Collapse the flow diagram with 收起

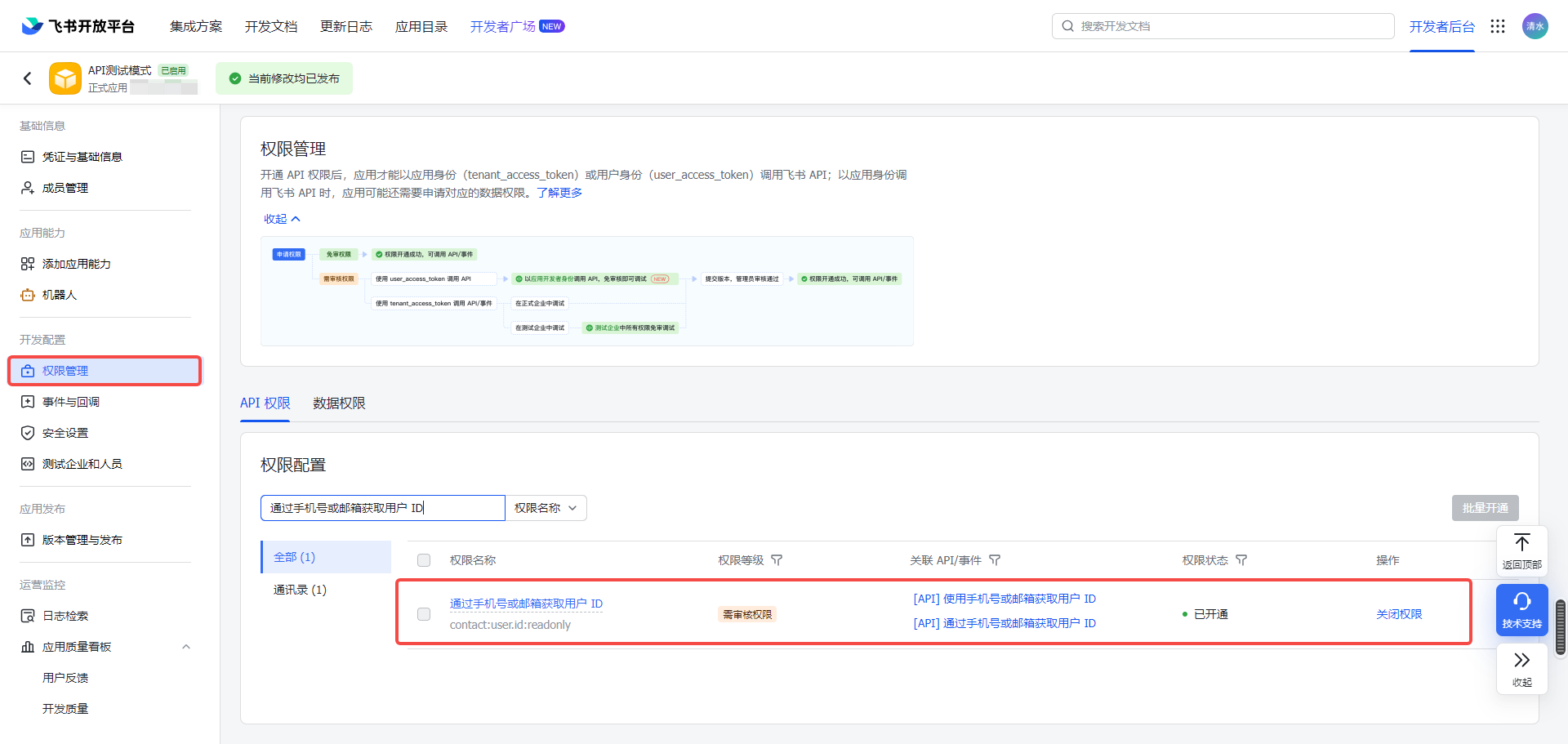(x=282, y=219)
